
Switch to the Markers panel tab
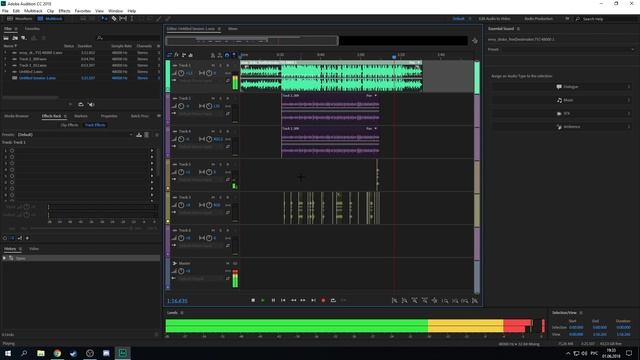81,116
